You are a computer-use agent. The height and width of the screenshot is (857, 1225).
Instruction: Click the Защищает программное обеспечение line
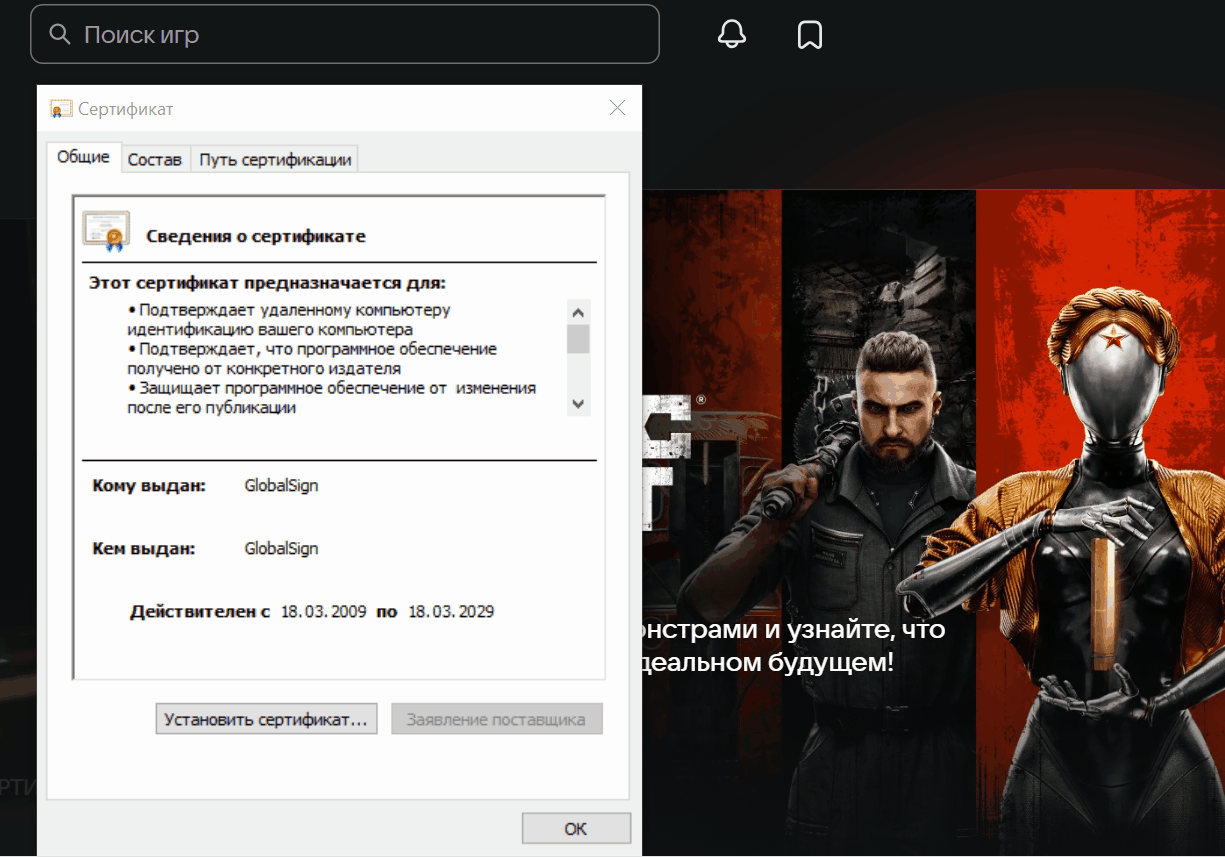pos(332,398)
